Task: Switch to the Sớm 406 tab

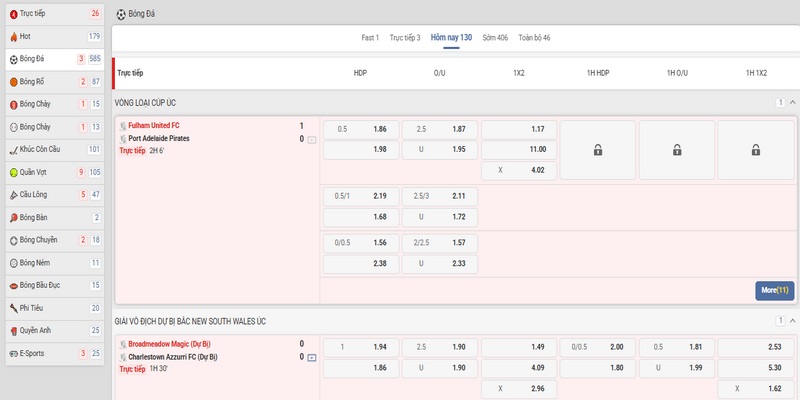Action: 495,38
